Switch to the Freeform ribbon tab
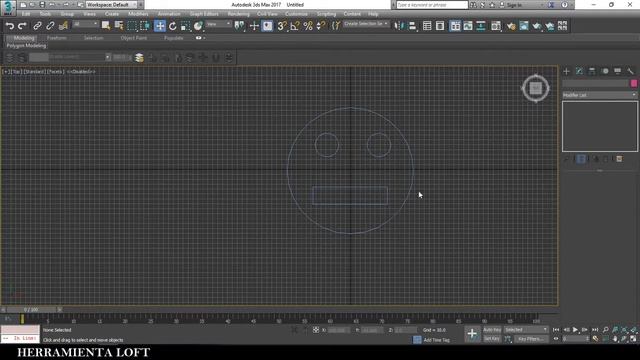 coord(57,38)
